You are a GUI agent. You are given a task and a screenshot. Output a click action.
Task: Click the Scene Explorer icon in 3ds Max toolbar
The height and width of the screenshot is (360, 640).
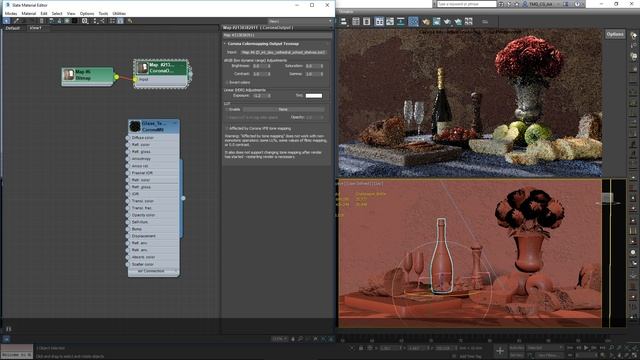[356, 21]
